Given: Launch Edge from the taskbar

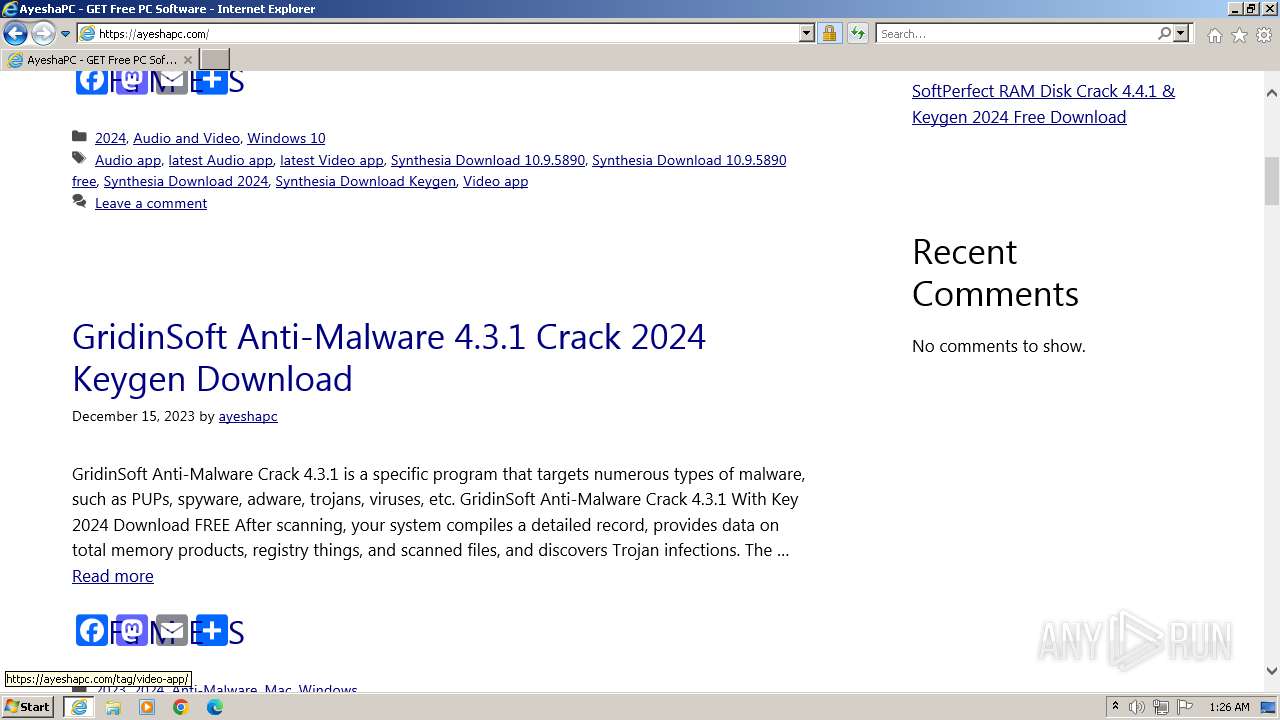Looking at the screenshot, I should coord(215,707).
